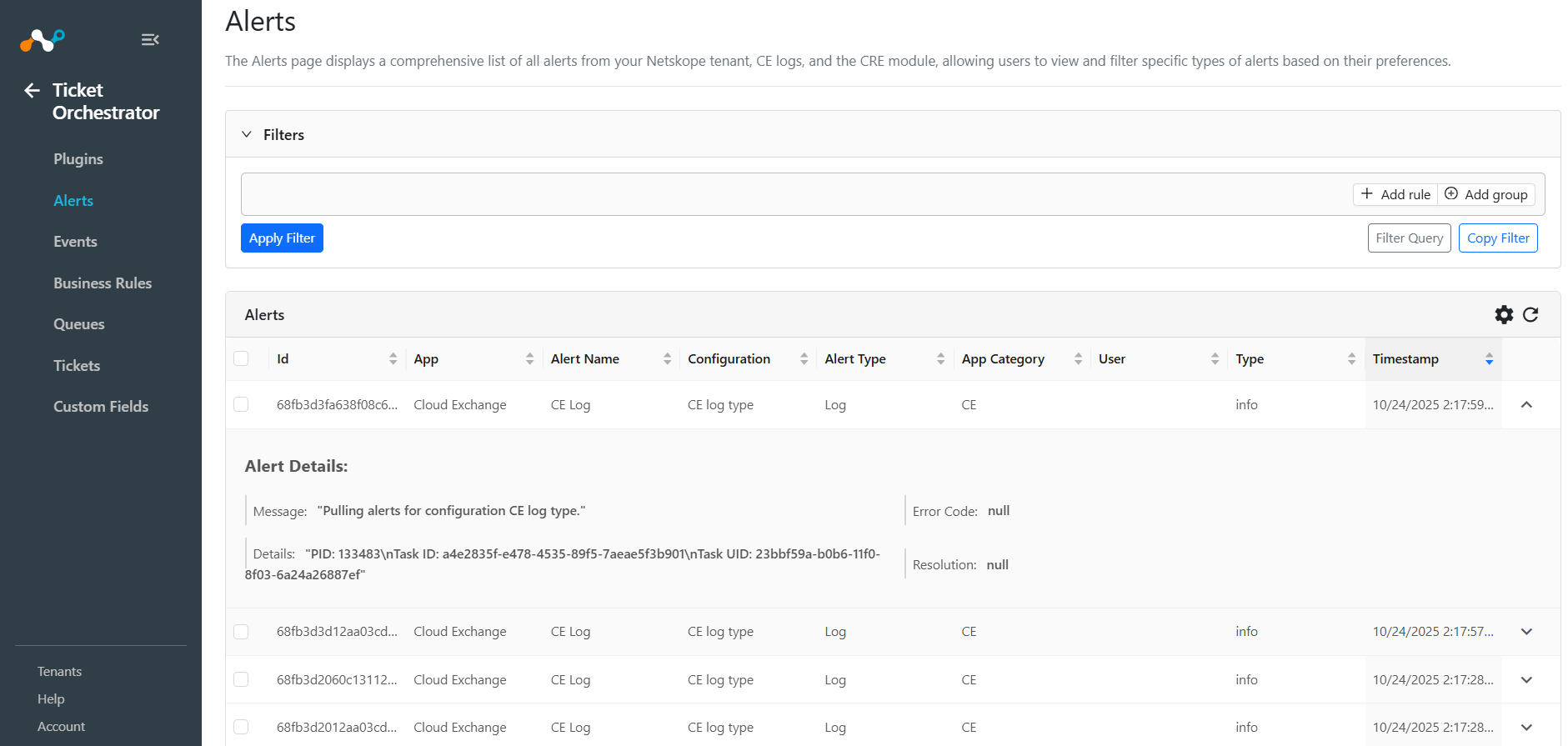Viewport: 1568px width, 746px height.
Task: Open Events in sidebar
Action: tap(75, 242)
